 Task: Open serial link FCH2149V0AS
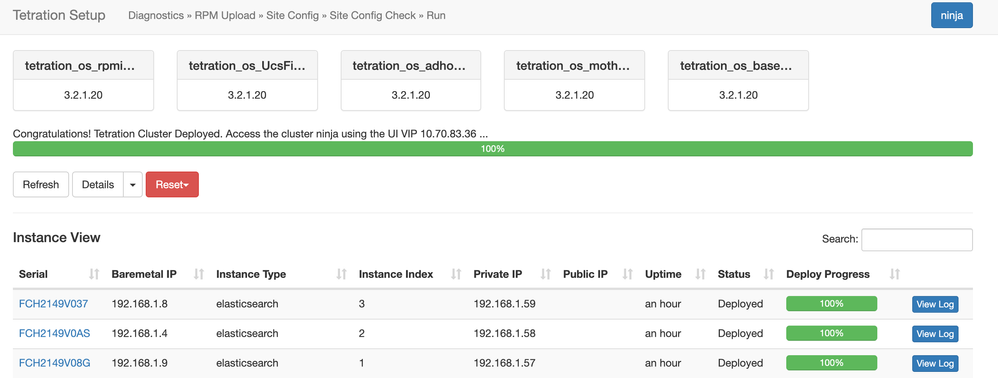(x=54, y=333)
